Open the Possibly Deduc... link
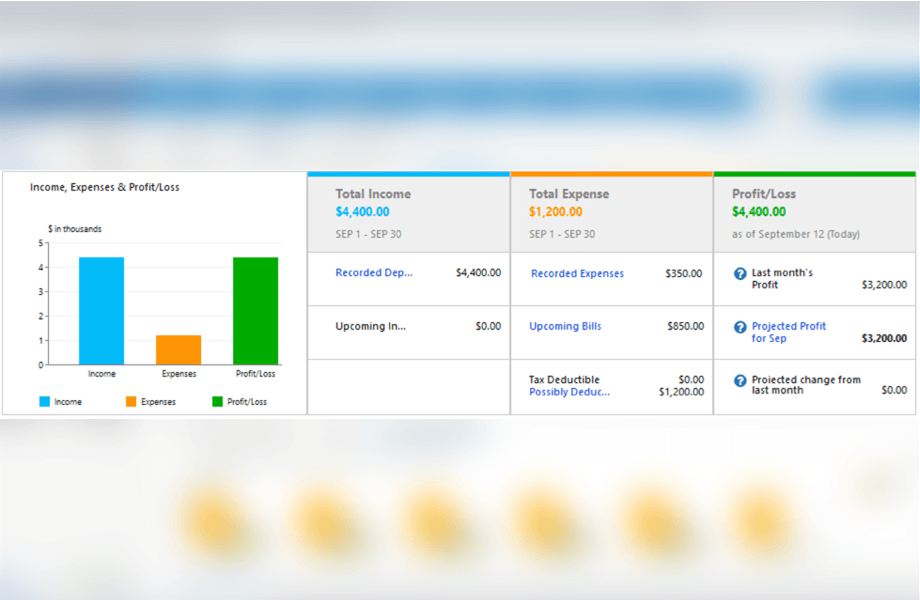 click(x=569, y=392)
